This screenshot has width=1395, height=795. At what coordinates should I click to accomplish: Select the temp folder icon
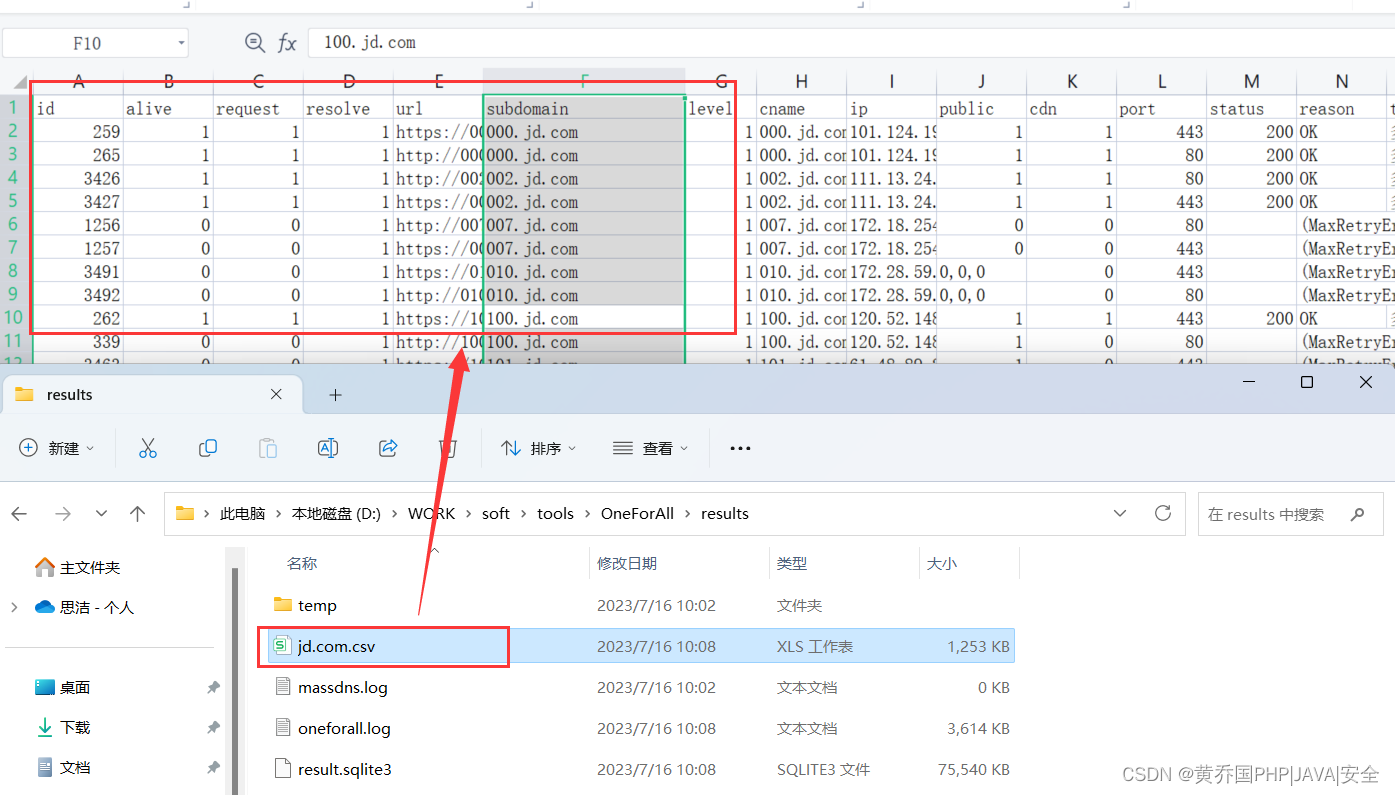(x=282, y=605)
